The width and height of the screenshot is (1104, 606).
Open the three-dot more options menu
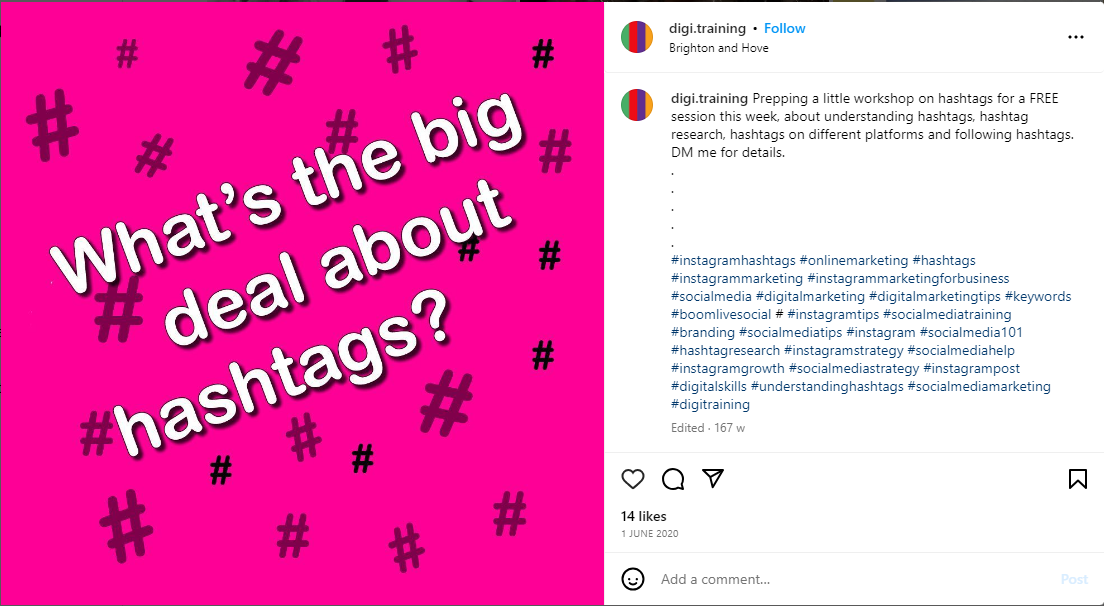click(1076, 37)
